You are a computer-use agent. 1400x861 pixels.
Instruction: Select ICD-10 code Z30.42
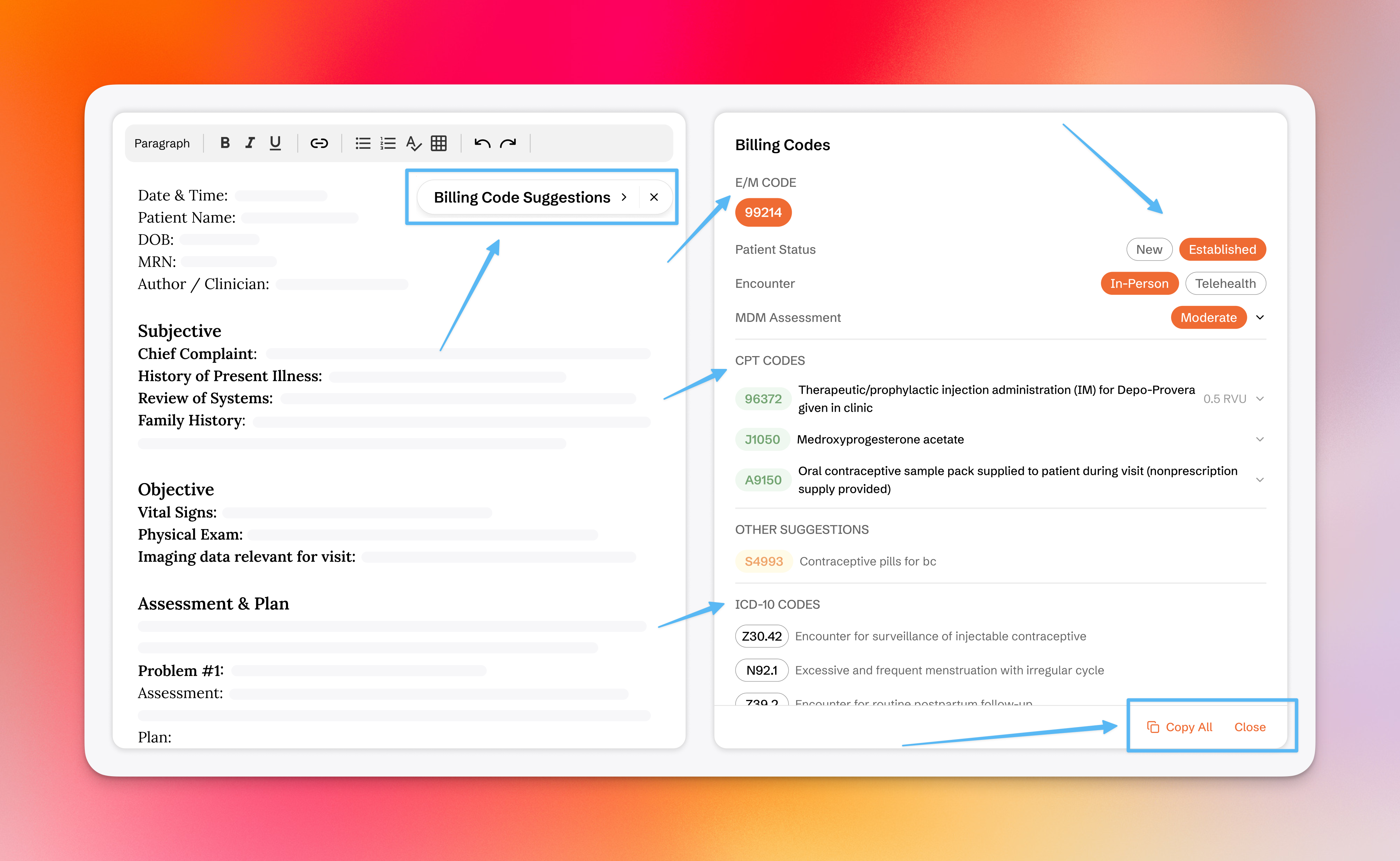pos(762,636)
